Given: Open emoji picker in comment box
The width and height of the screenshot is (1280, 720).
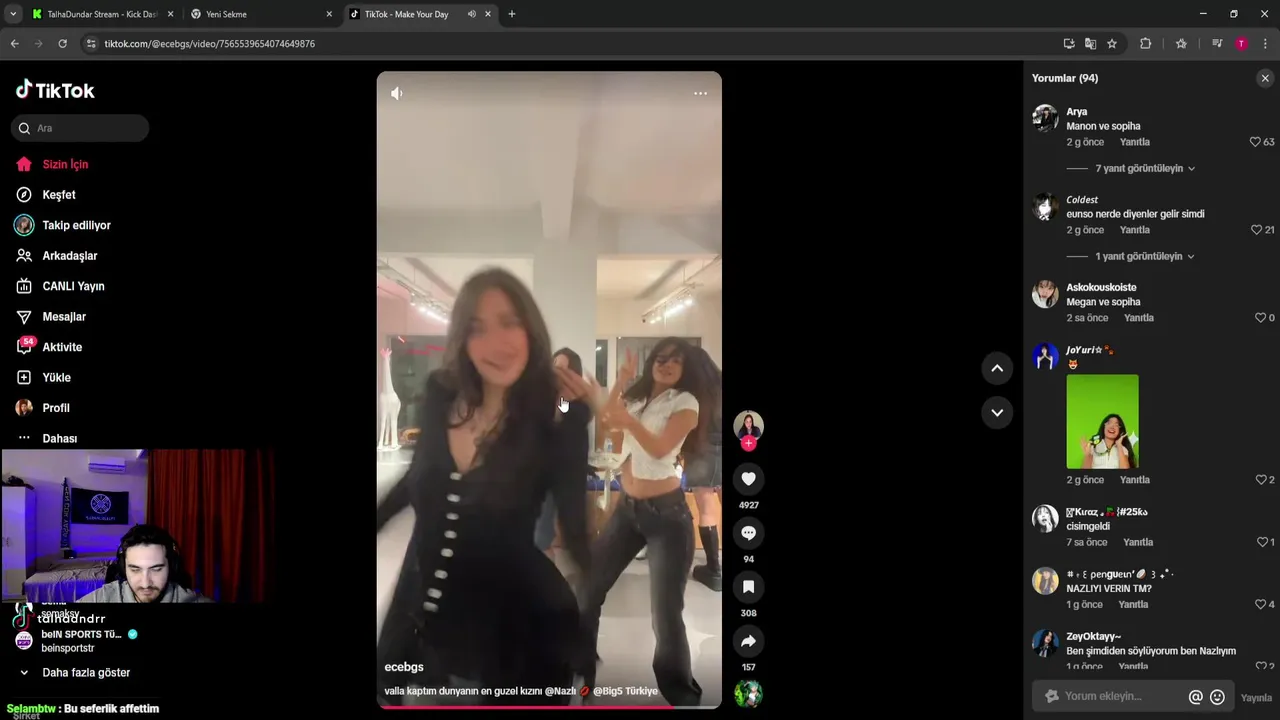Looking at the screenshot, I should coord(1217,697).
